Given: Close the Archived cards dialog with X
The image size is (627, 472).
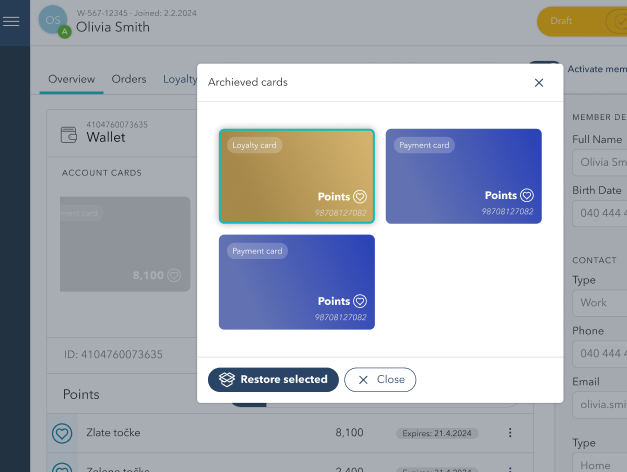Looking at the screenshot, I should (539, 83).
